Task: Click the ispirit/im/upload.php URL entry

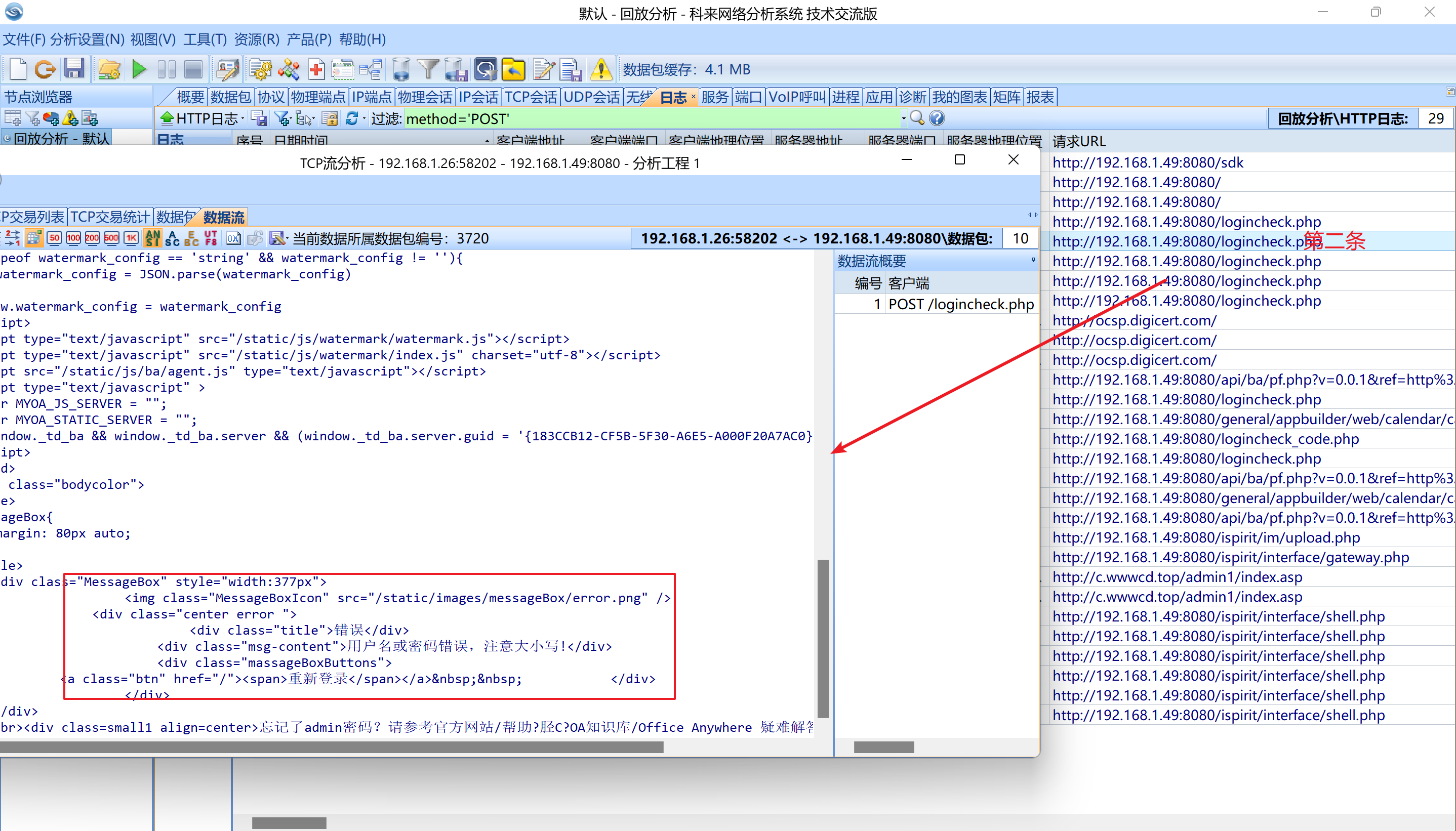Action: point(1205,537)
